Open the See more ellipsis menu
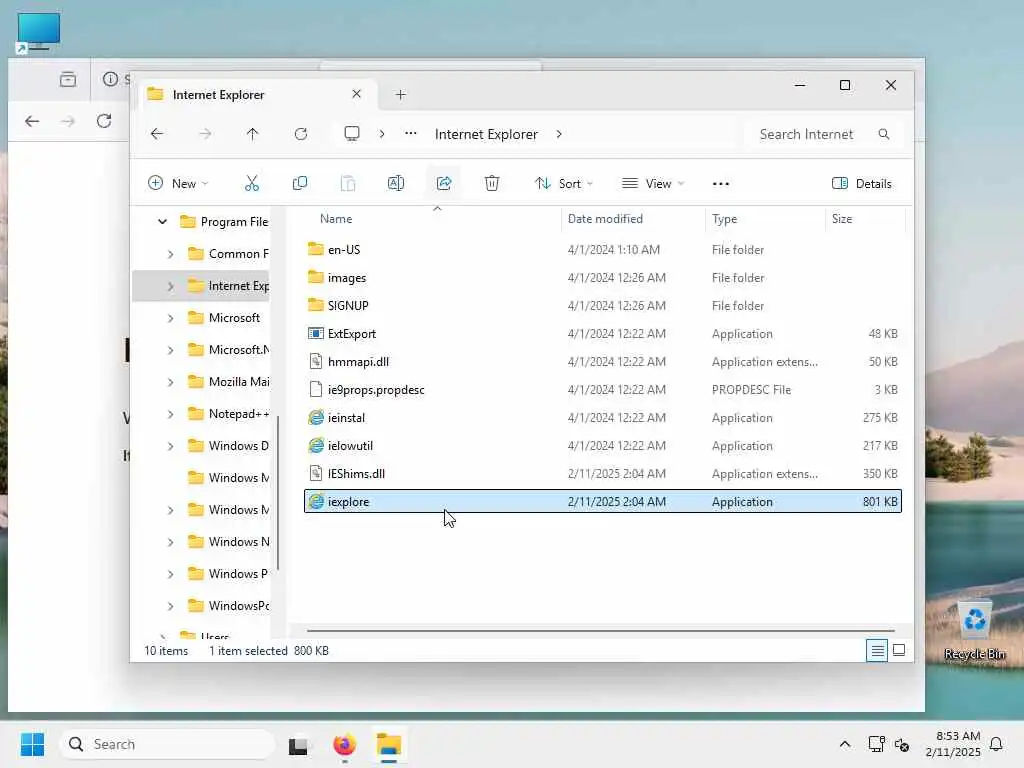1024x768 pixels. click(721, 184)
